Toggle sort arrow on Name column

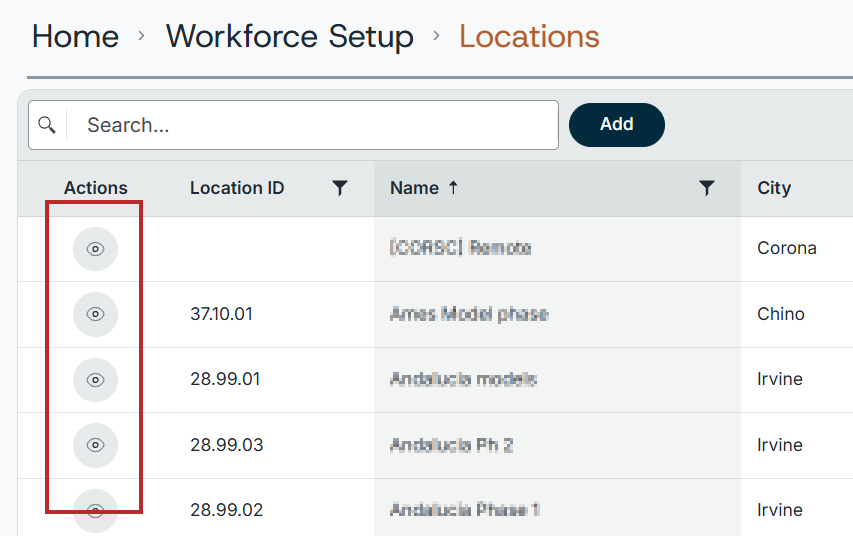[453, 188]
